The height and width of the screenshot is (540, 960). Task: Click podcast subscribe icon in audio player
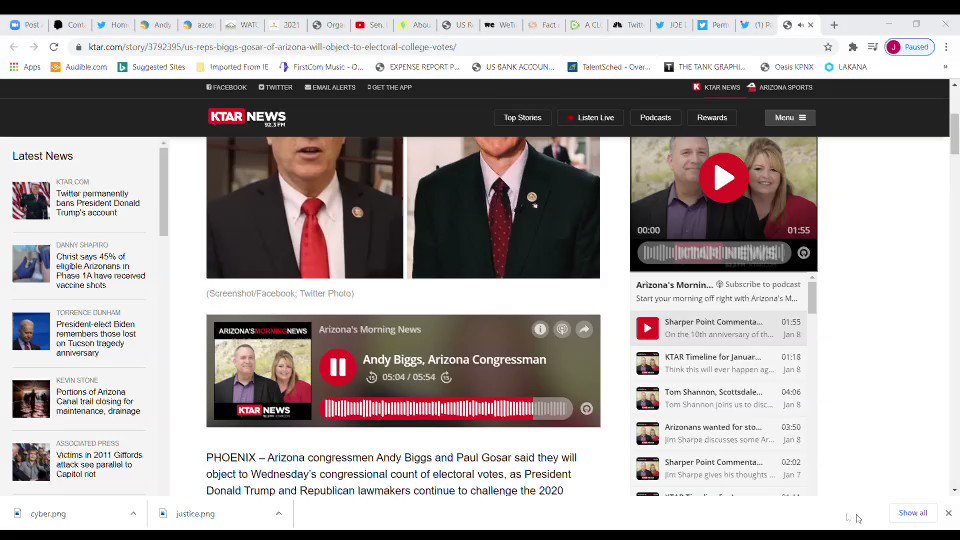click(561, 329)
